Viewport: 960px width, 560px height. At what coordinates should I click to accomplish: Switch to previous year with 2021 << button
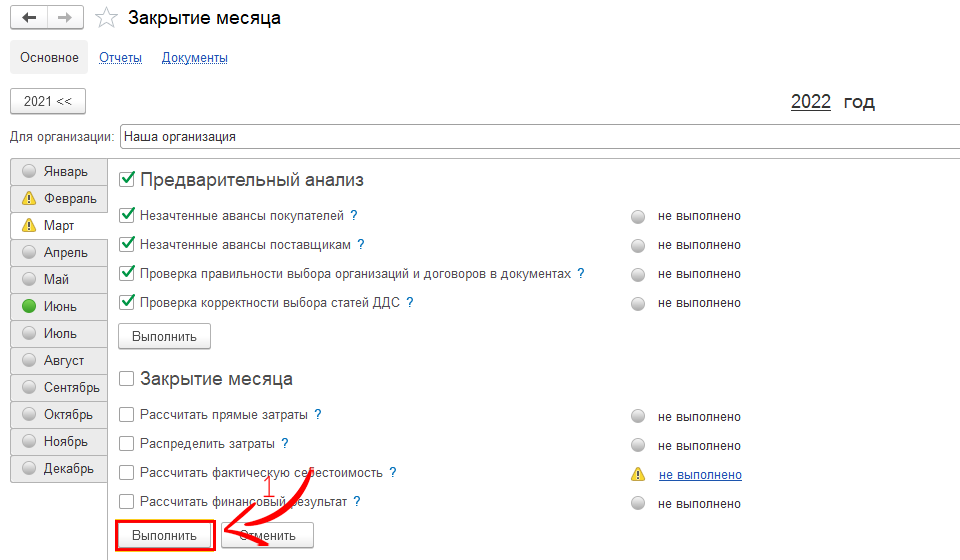[x=48, y=101]
